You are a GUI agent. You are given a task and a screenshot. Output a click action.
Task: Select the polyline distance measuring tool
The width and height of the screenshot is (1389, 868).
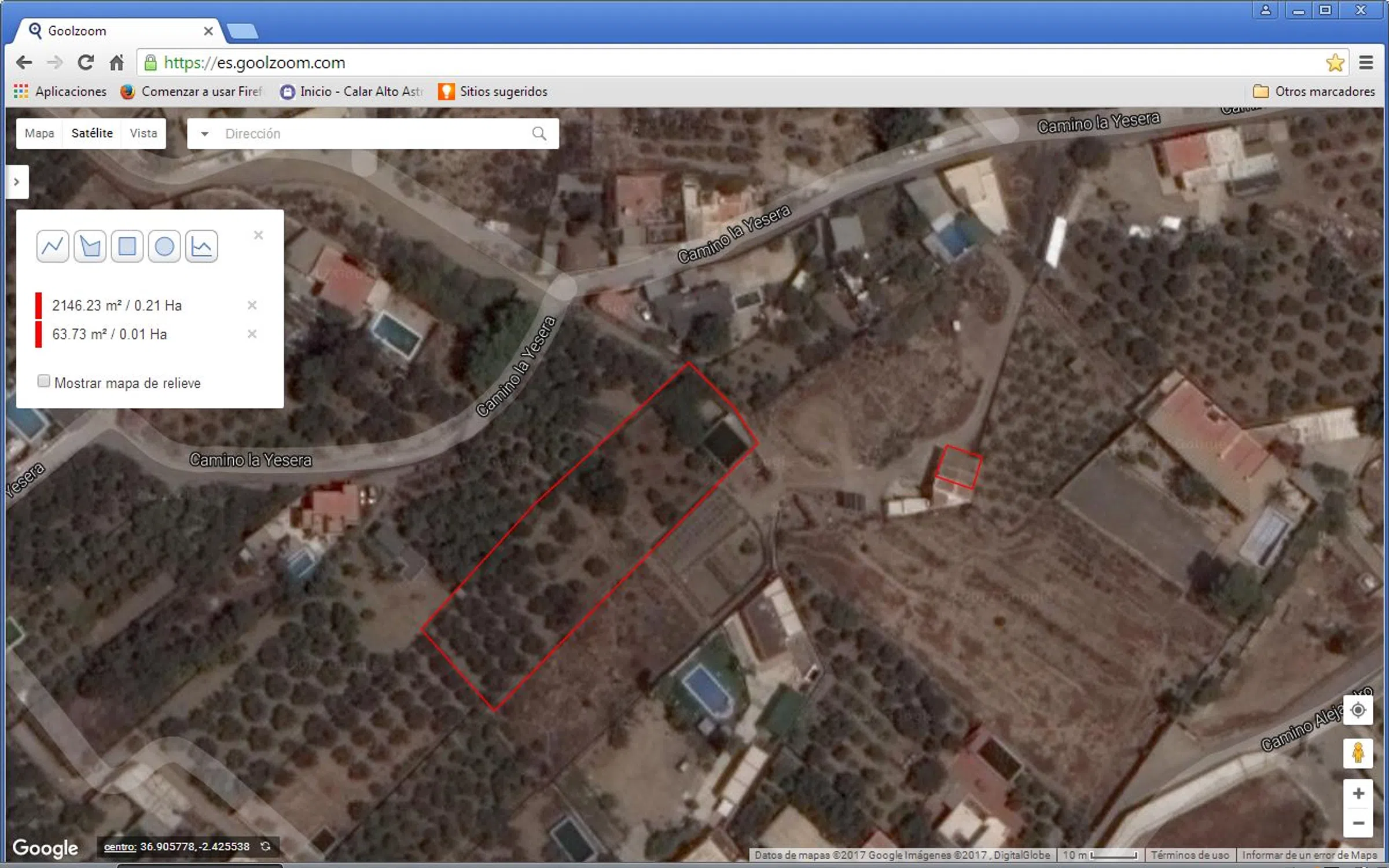click(52, 247)
